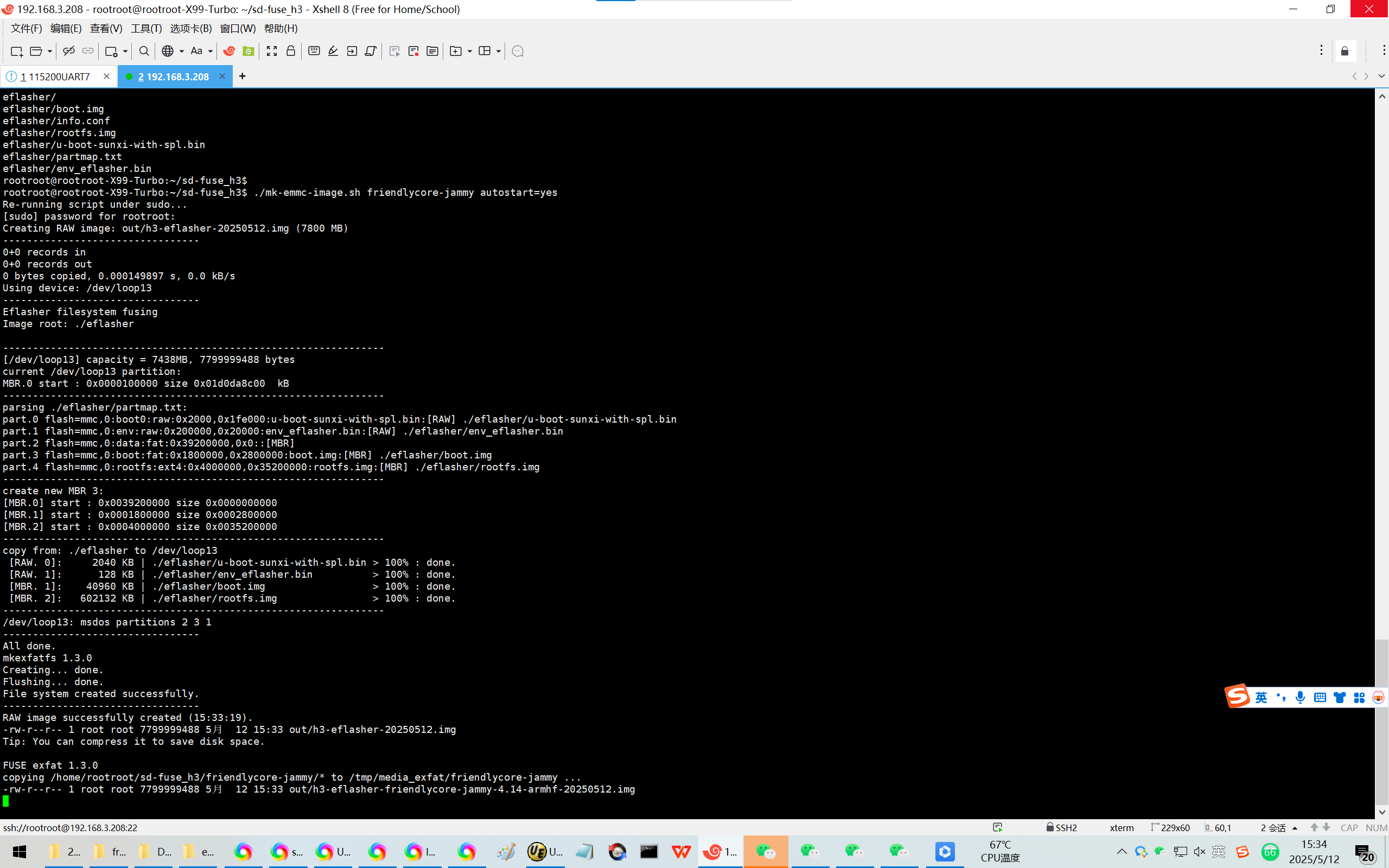1389x868 pixels.
Task: Click the Xftp green folder icon
Action: pos(248,51)
